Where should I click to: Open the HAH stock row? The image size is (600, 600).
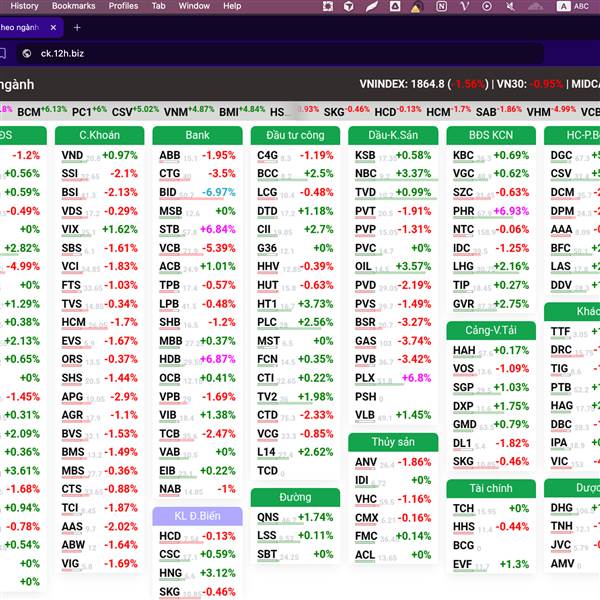(x=491, y=351)
